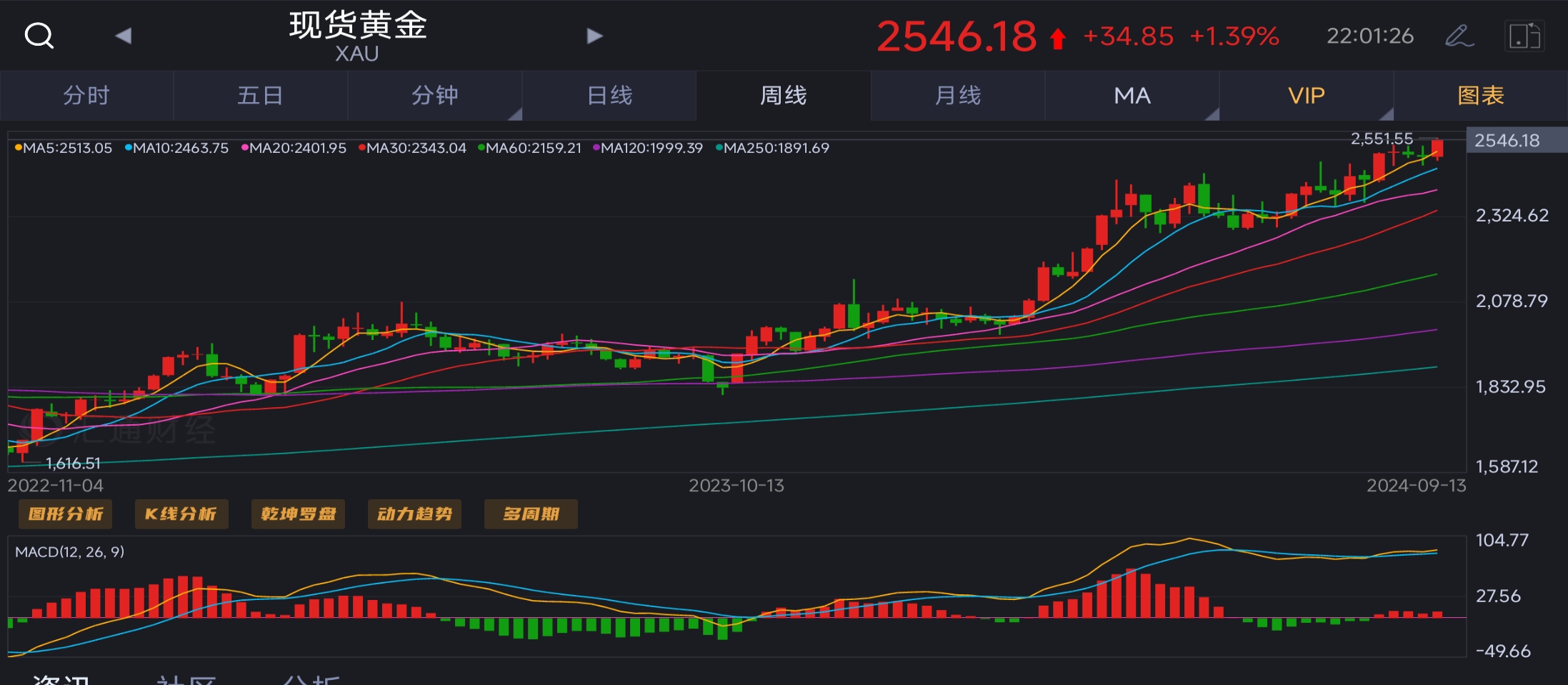Viewport: 1568px width, 685px height.
Task: Open the K线分析 tool
Action: tap(181, 514)
